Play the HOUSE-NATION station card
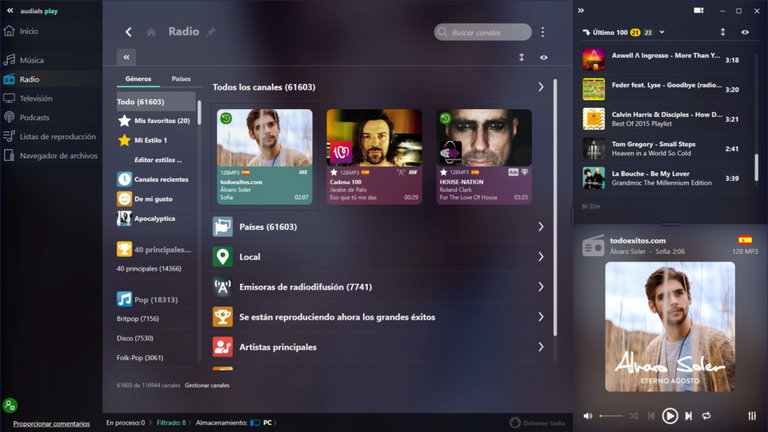Viewport: 768px width, 432px height. coord(484,156)
